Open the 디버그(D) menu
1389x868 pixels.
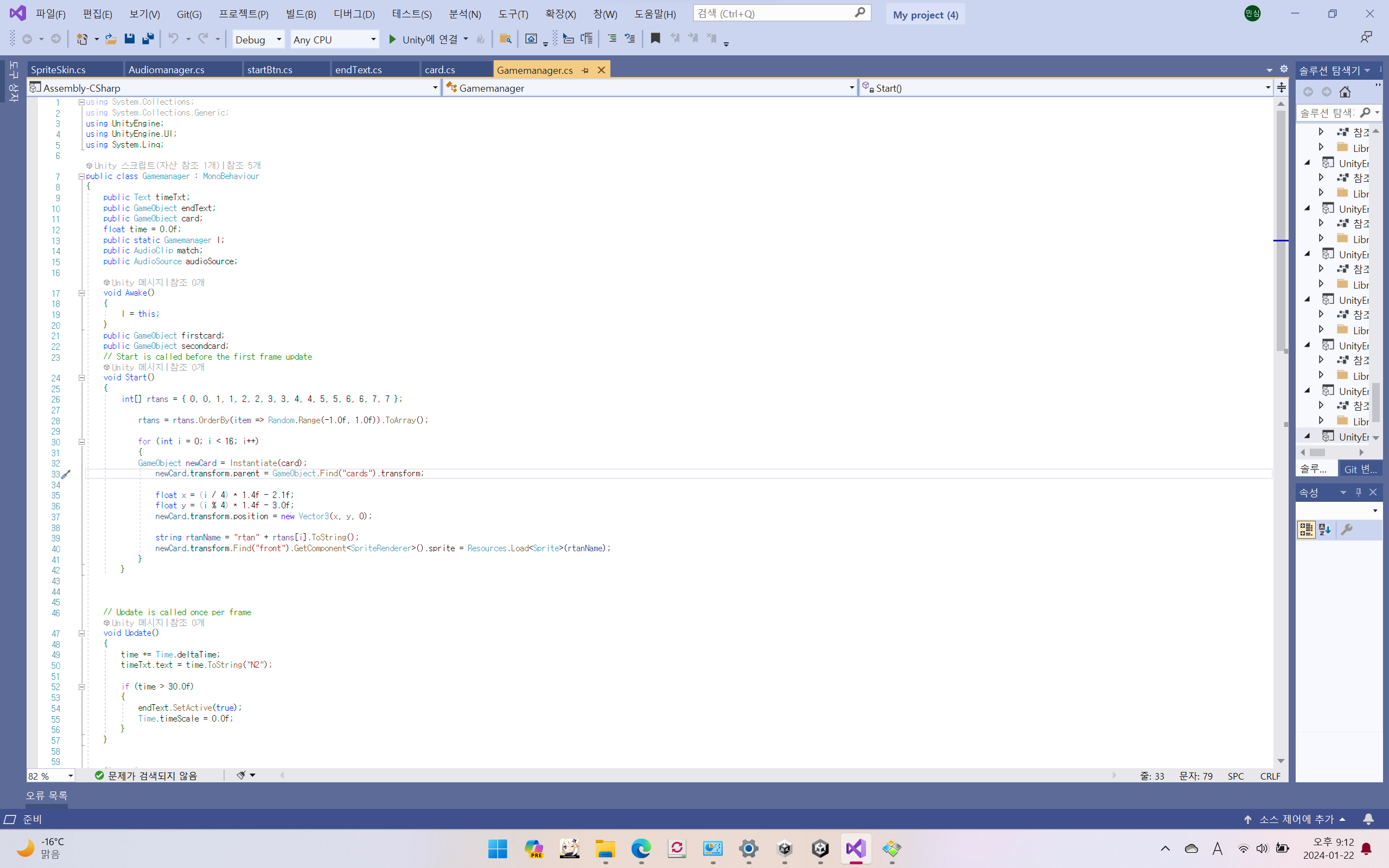(354, 14)
